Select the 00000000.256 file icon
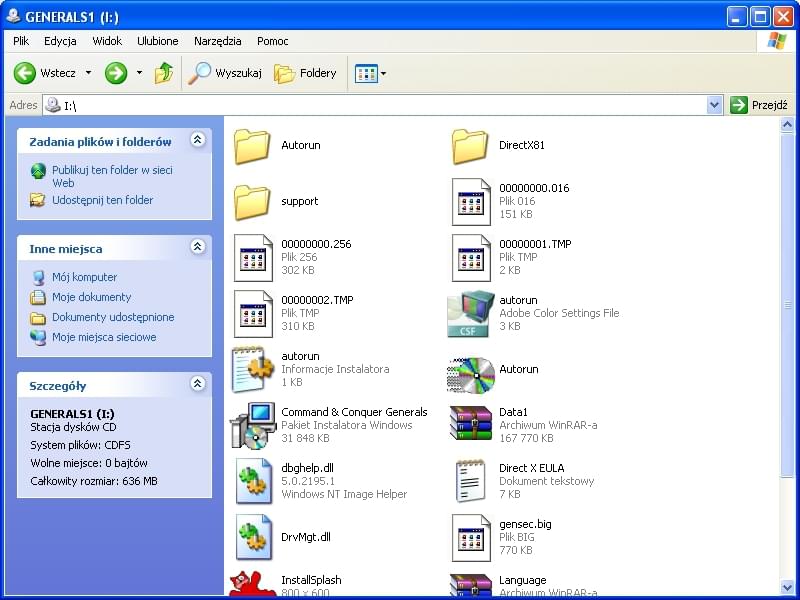 [253, 258]
